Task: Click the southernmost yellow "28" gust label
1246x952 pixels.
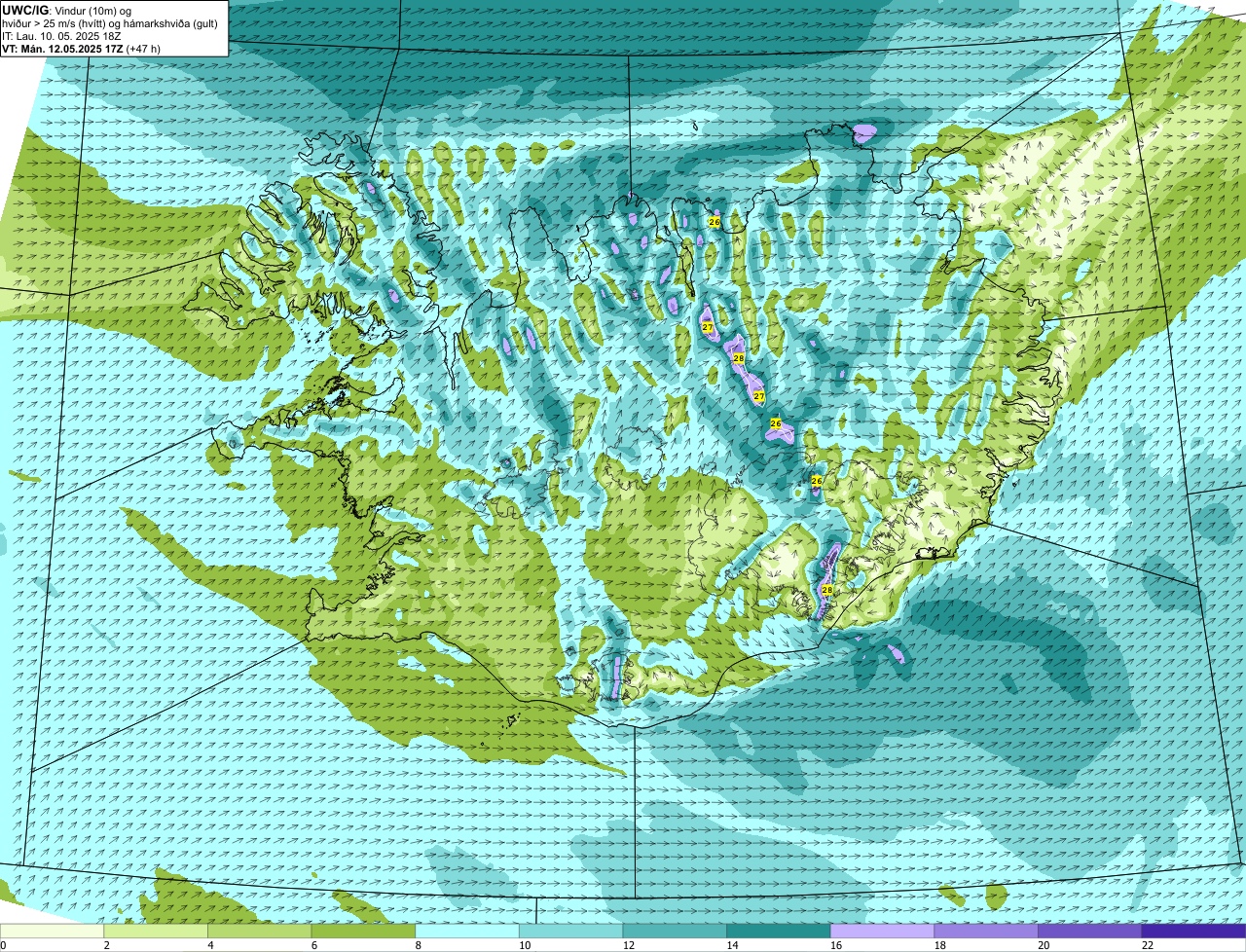Action: point(827,590)
